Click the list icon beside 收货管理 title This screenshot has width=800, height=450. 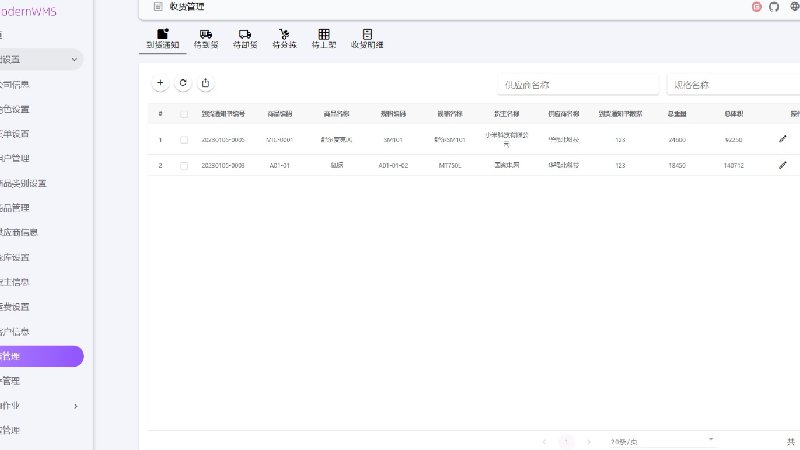pyautogui.click(x=158, y=7)
